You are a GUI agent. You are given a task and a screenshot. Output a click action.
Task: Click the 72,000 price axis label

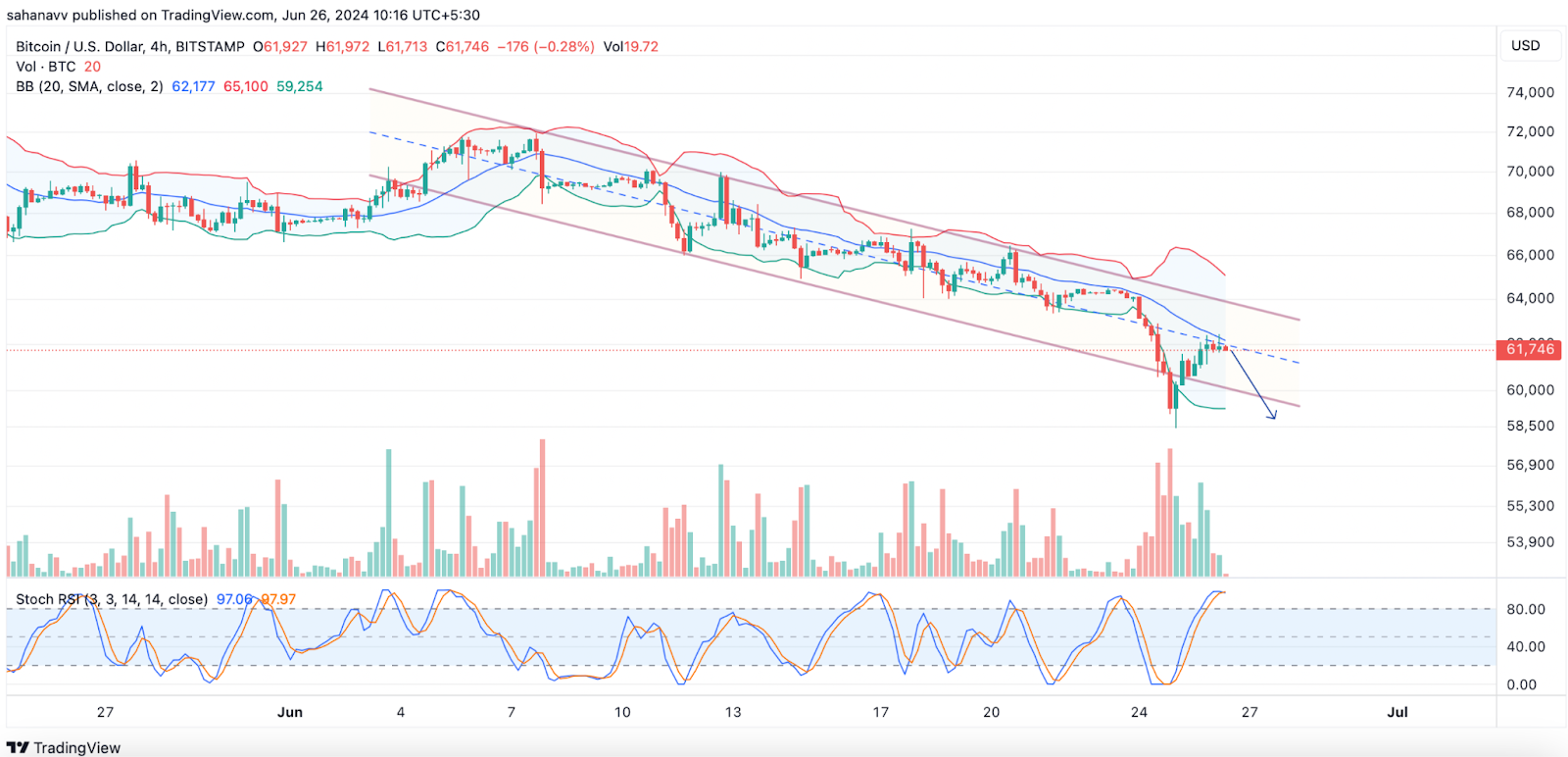click(x=1530, y=131)
